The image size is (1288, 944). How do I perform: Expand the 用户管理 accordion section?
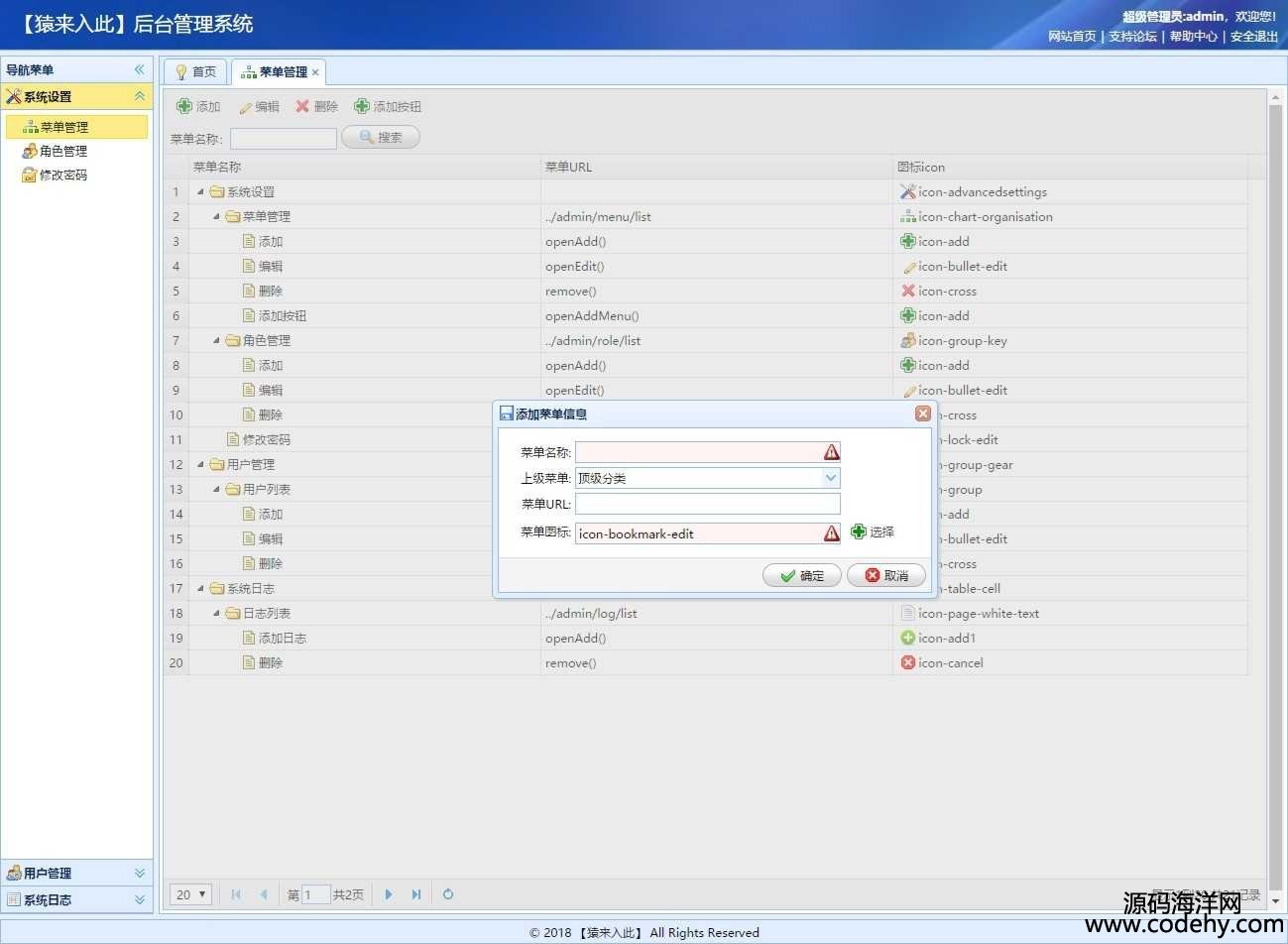pos(139,873)
